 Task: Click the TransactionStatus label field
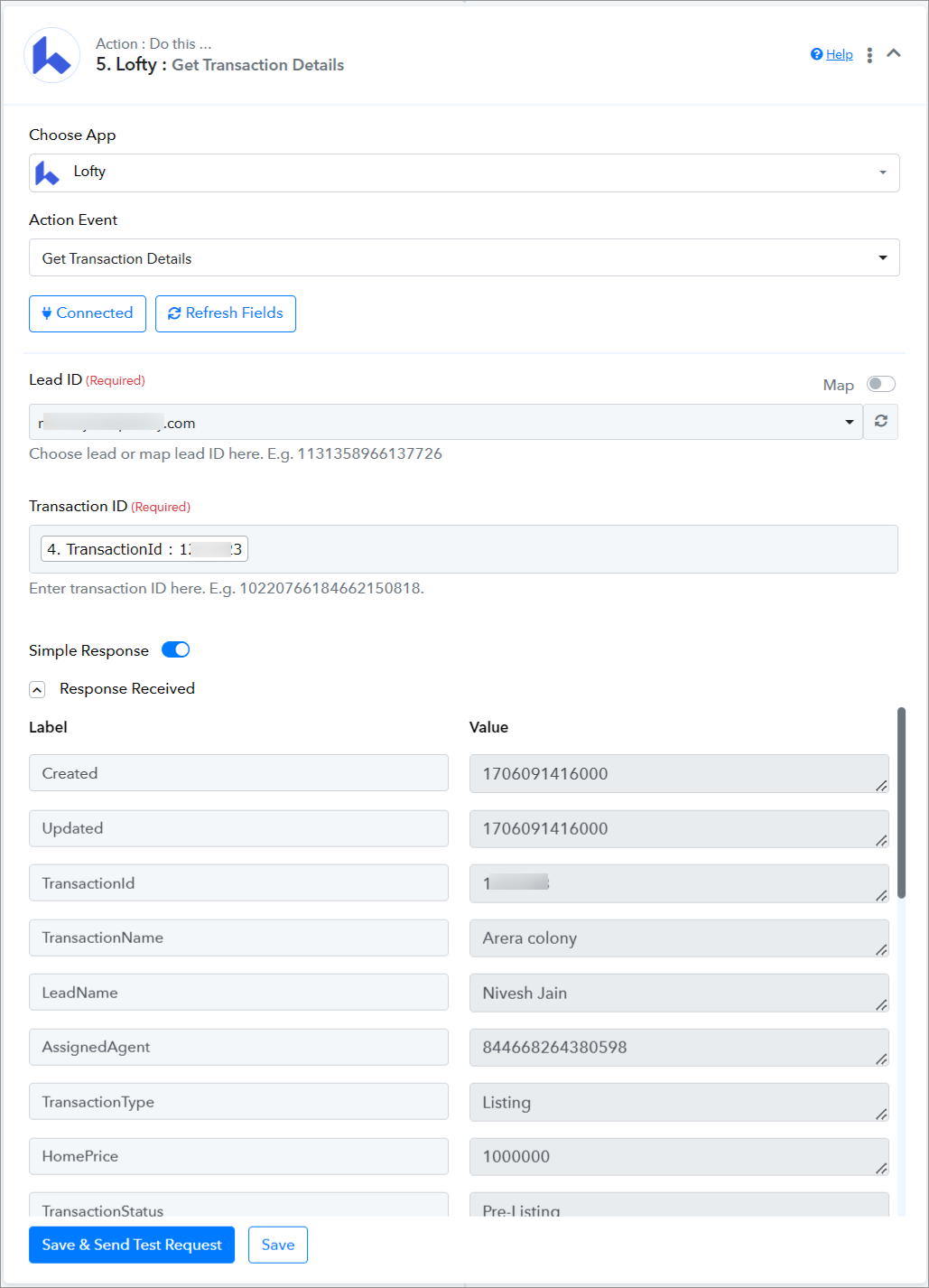(x=238, y=1205)
